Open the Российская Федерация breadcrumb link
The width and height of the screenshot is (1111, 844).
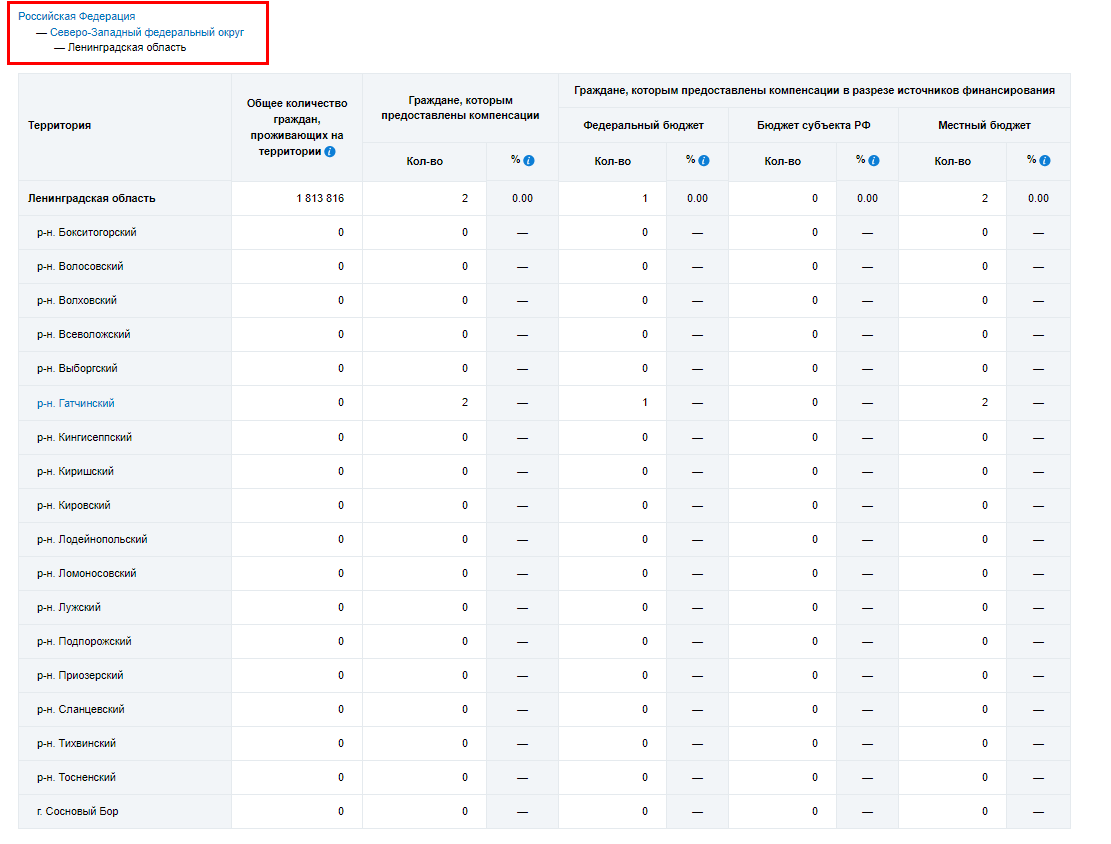click(77, 17)
